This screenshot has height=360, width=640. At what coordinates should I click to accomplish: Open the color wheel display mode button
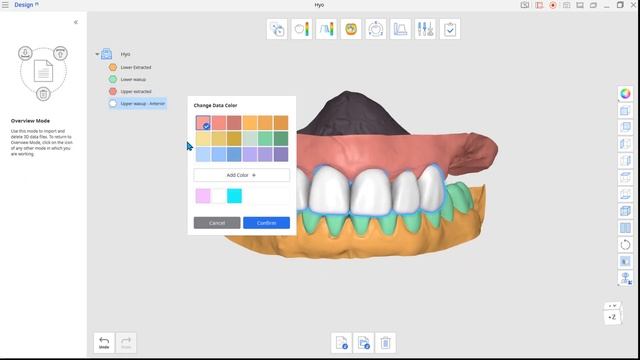(x=625, y=94)
